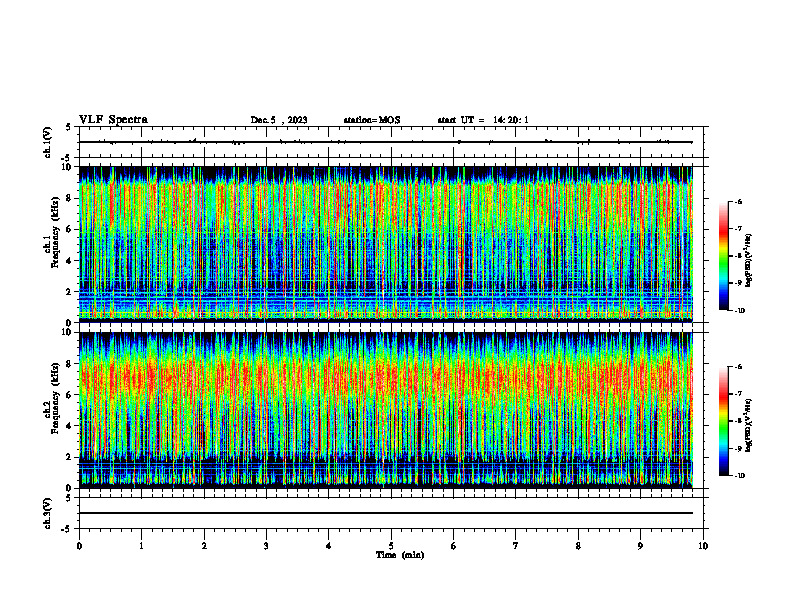Click the "-10" label on ch.2 colorbar
792x612 pixels.
click(x=740, y=475)
